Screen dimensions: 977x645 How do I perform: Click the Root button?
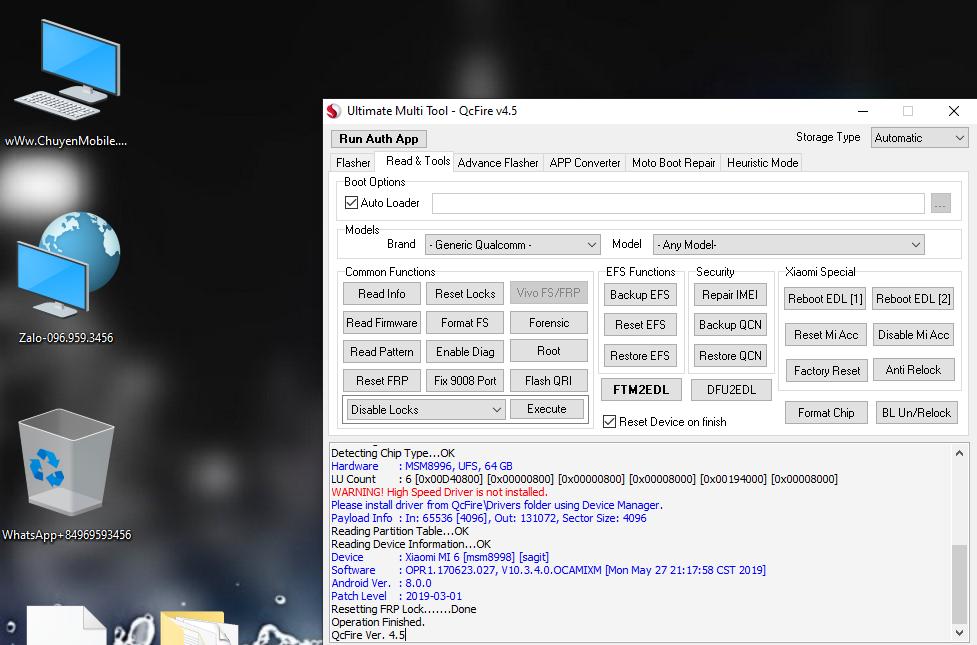point(549,351)
